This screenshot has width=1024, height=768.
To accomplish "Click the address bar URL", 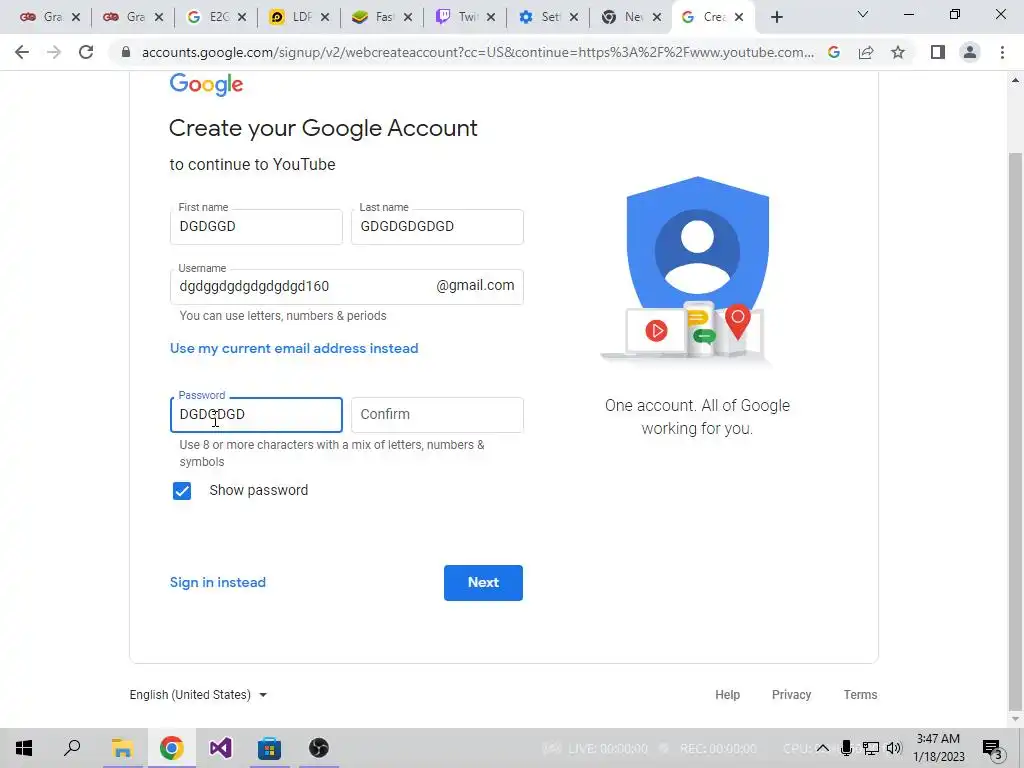I will (477, 52).
